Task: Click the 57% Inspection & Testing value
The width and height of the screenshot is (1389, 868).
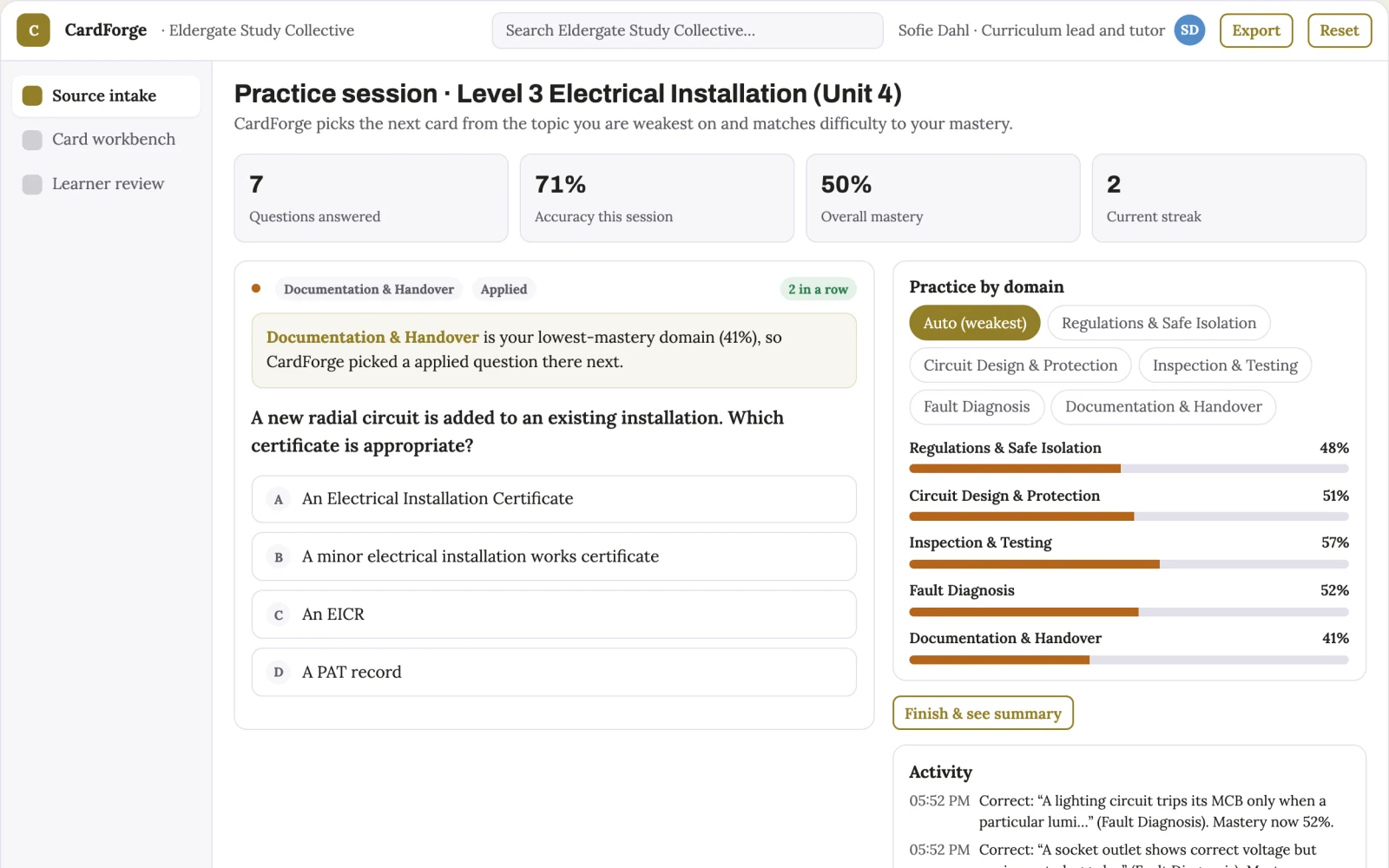Action: point(1334,542)
